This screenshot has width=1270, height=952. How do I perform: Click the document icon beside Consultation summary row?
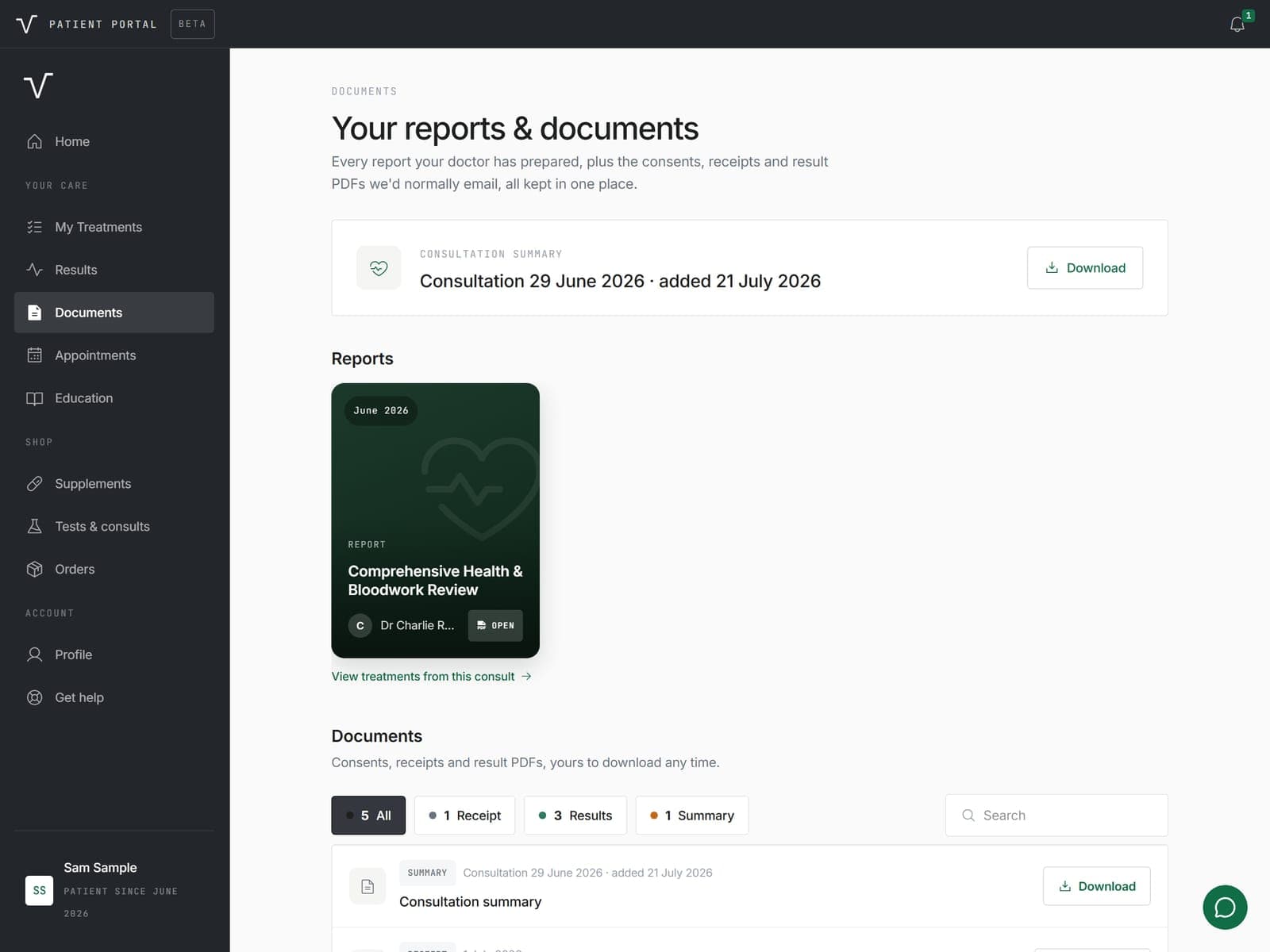(x=368, y=886)
